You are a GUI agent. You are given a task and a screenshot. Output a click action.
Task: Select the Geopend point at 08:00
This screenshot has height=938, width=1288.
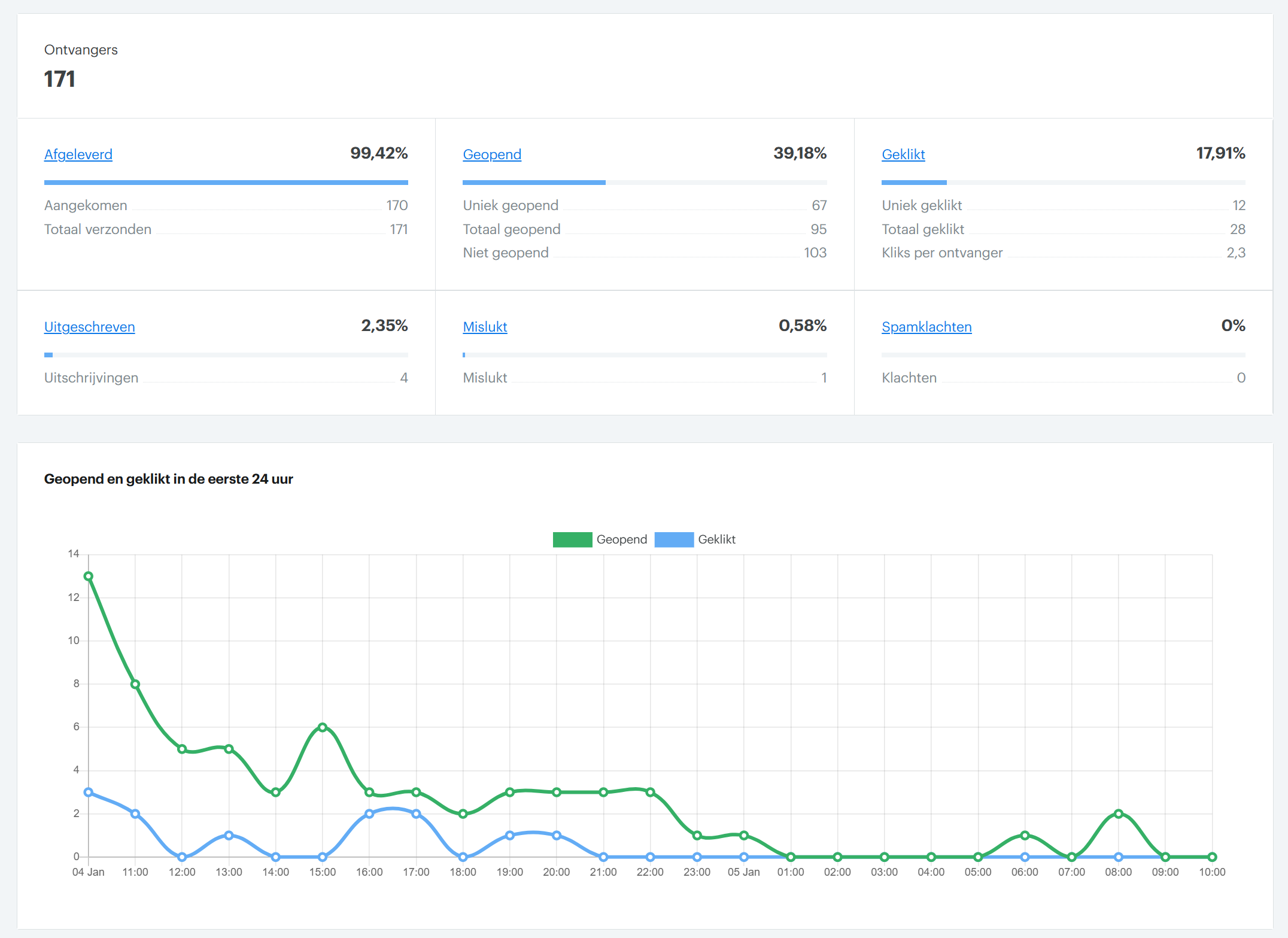(1118, 813)
